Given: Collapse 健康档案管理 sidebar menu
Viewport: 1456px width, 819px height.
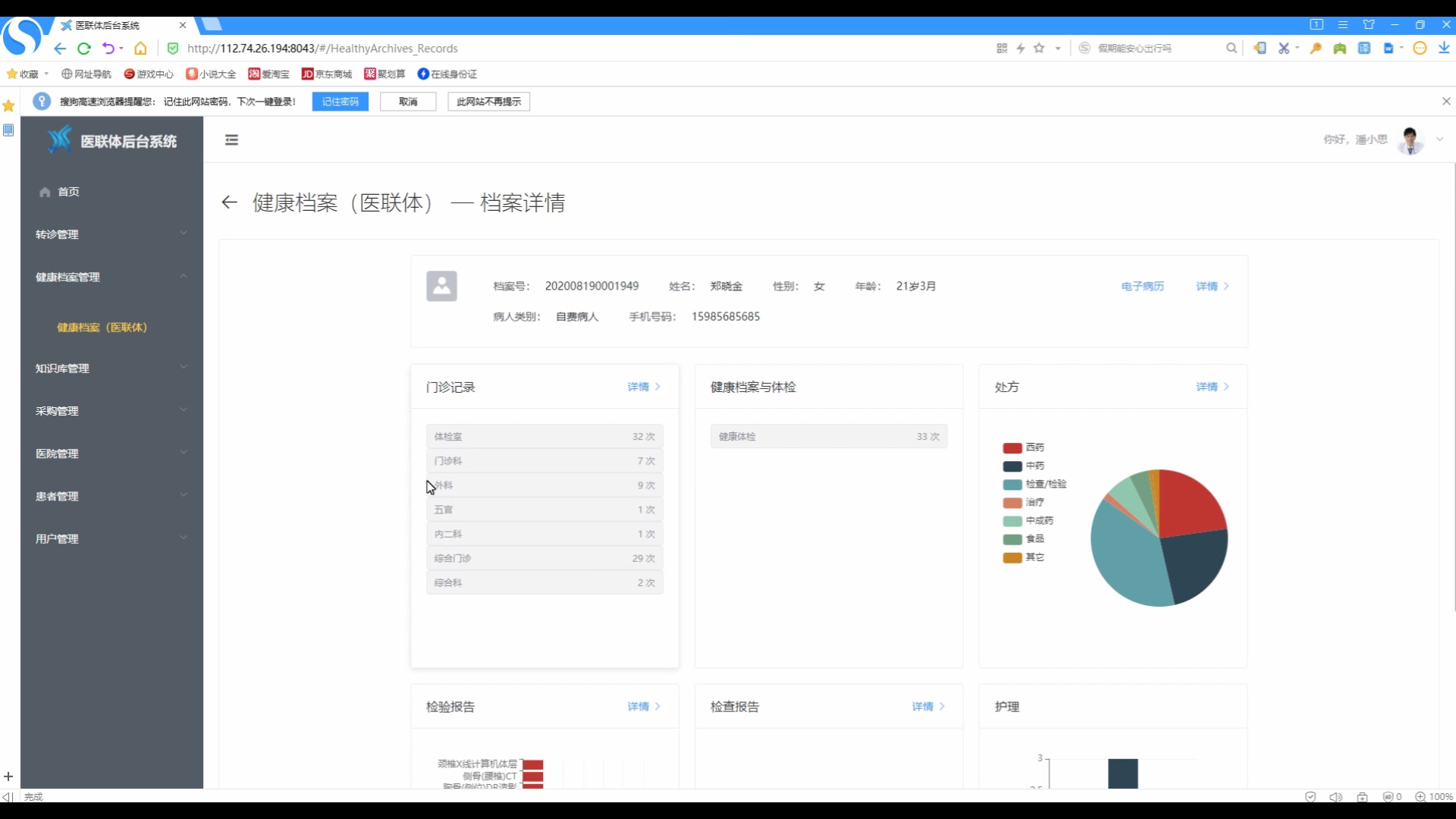Looking at the screenshot, I should pyautogui.click(x=111, y=277).
